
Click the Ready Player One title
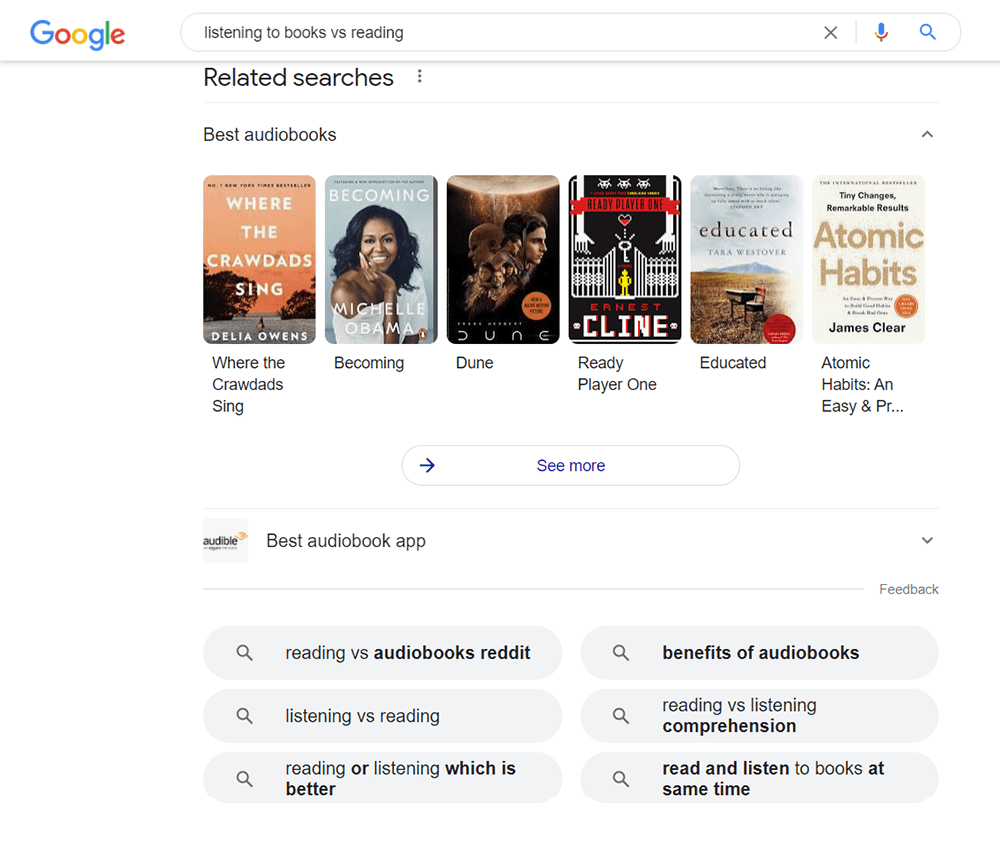[x=617, y=374]
